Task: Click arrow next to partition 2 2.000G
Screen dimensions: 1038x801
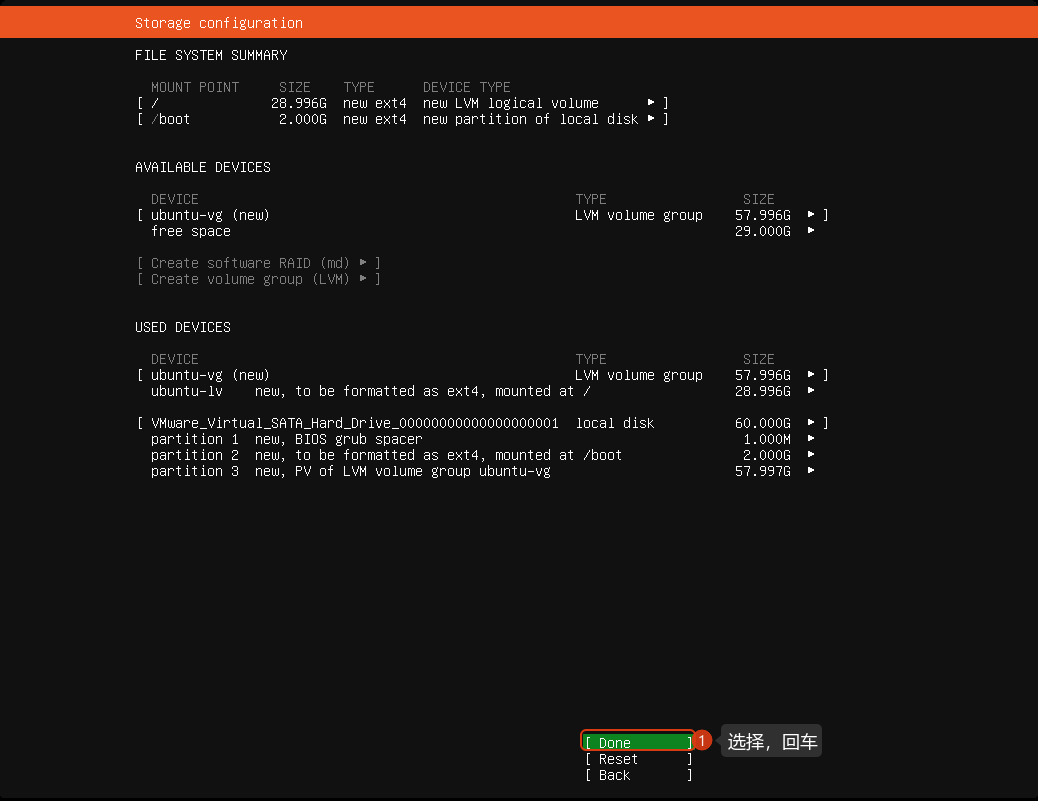Action: coord(811,454)
